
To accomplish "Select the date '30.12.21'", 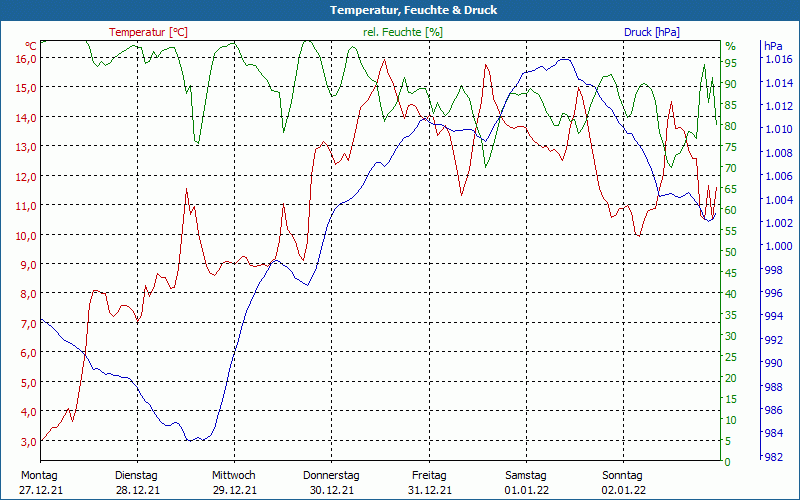I will point(332,490).
